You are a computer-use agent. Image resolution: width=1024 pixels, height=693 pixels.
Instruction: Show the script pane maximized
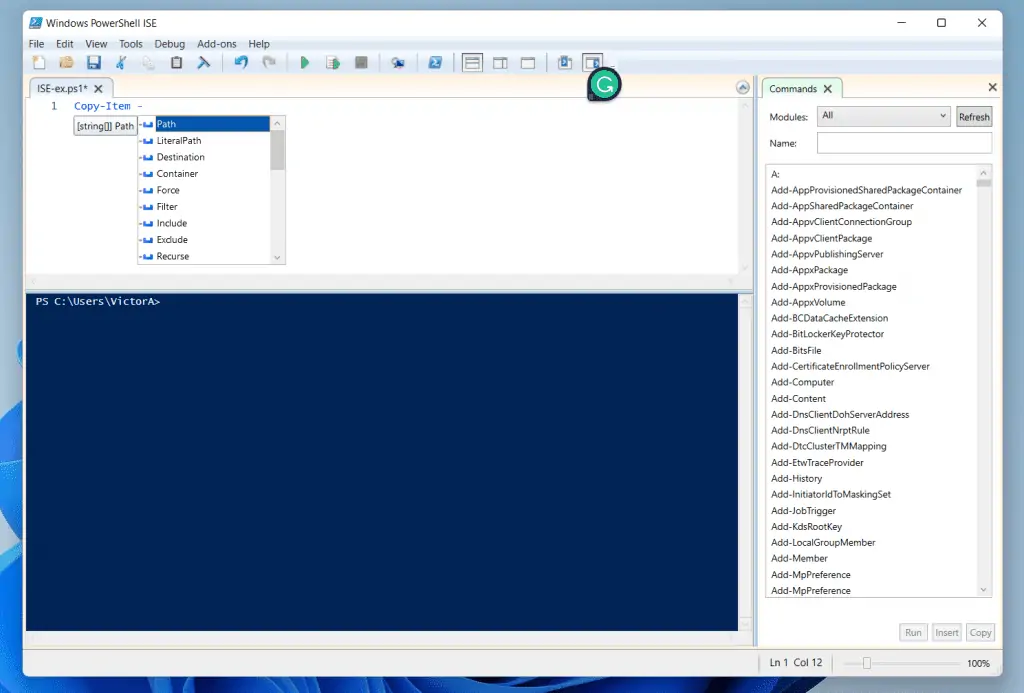528,63
